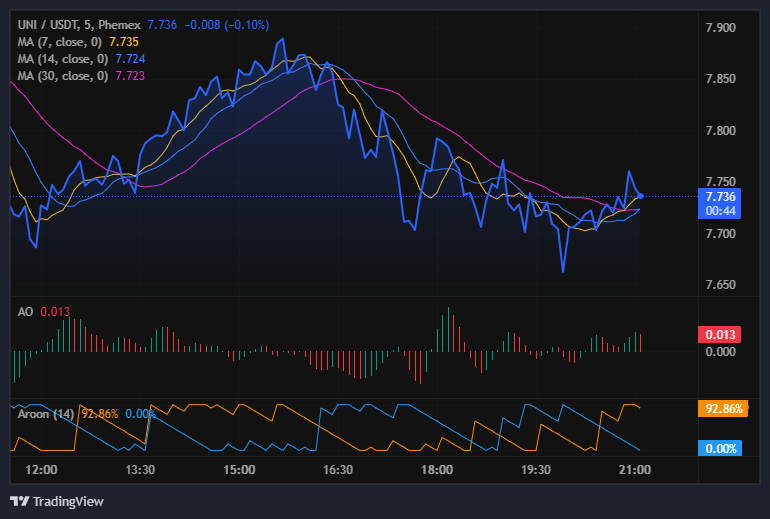Click the MA (7, close, 0) legend
The height and width of the screenshot is (519, 770).
pos(59,42)
